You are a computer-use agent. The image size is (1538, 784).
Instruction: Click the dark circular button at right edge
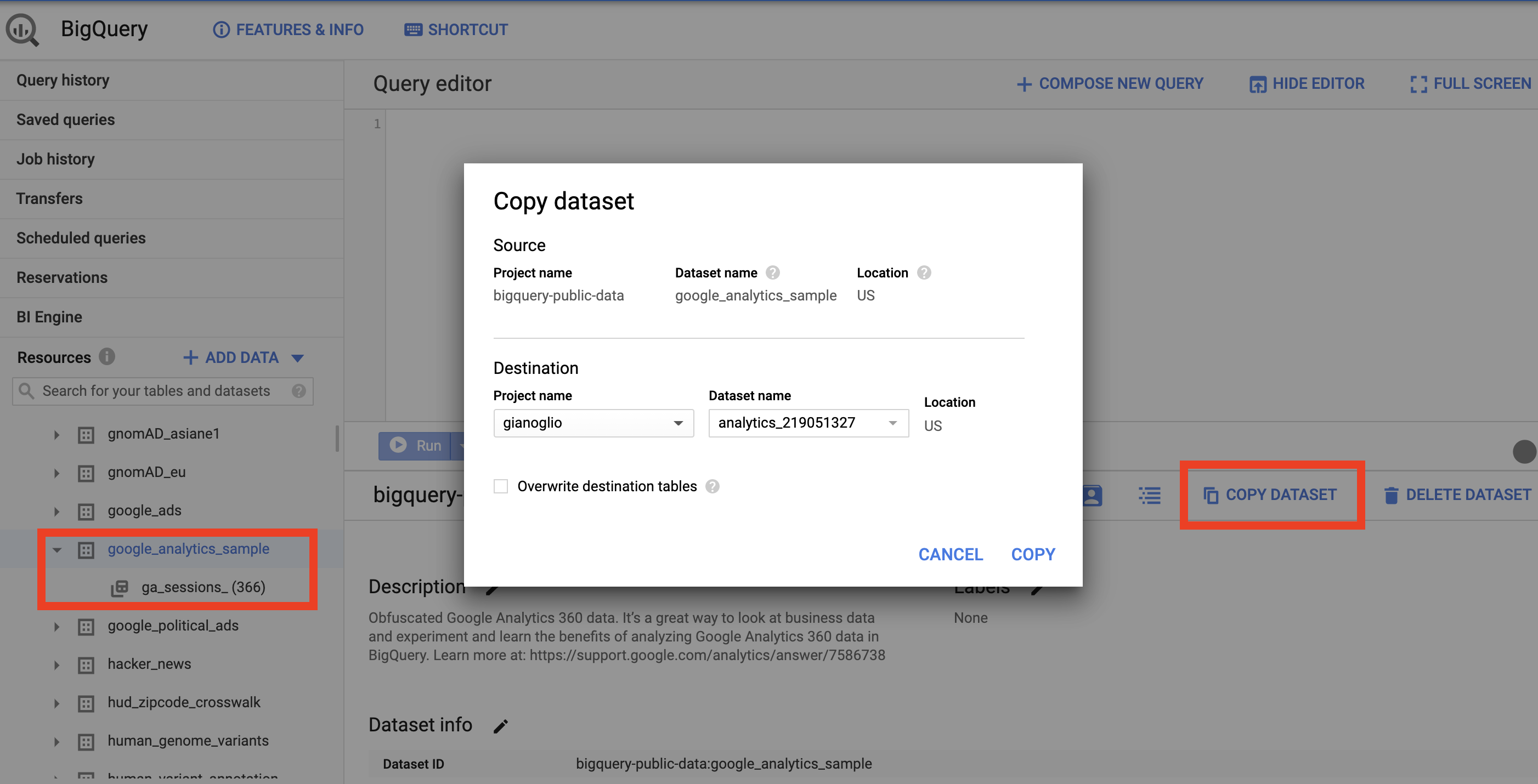1524,452
